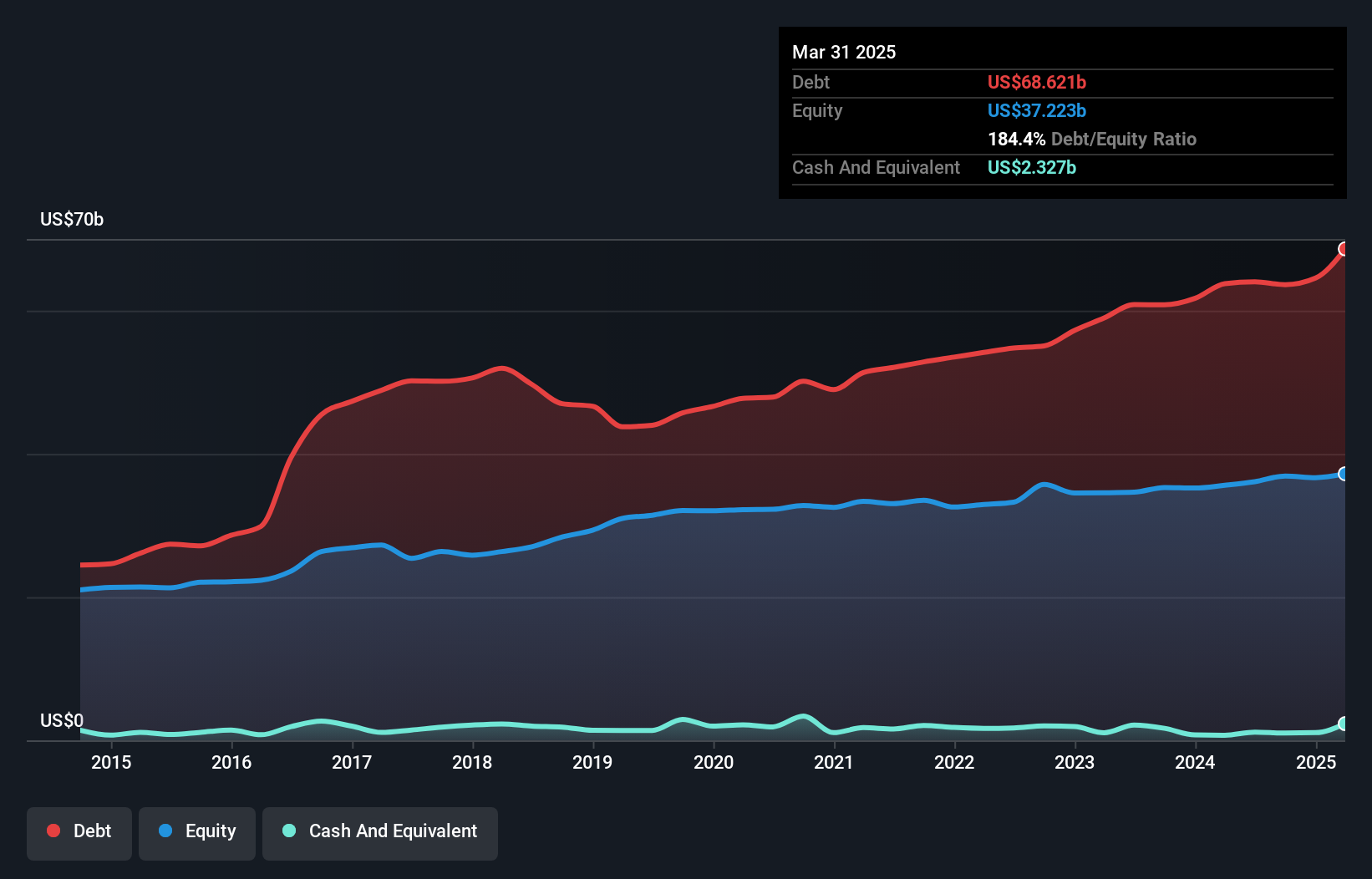Click the US$37.223b equity value
The image size is (1372, 879).
[1037, 110]
